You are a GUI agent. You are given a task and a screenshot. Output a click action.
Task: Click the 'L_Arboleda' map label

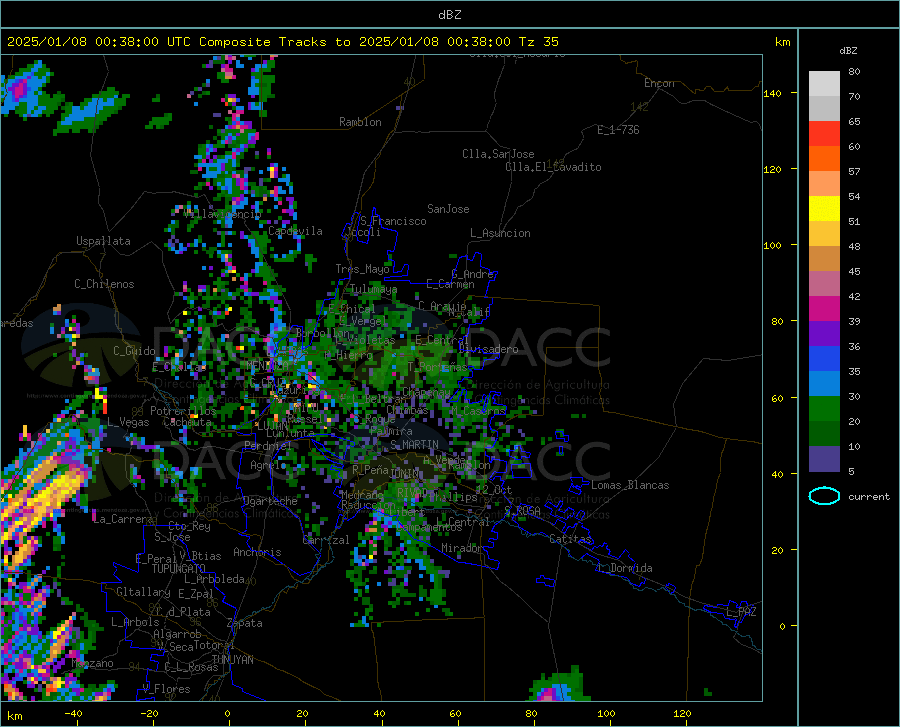[214, 579]
